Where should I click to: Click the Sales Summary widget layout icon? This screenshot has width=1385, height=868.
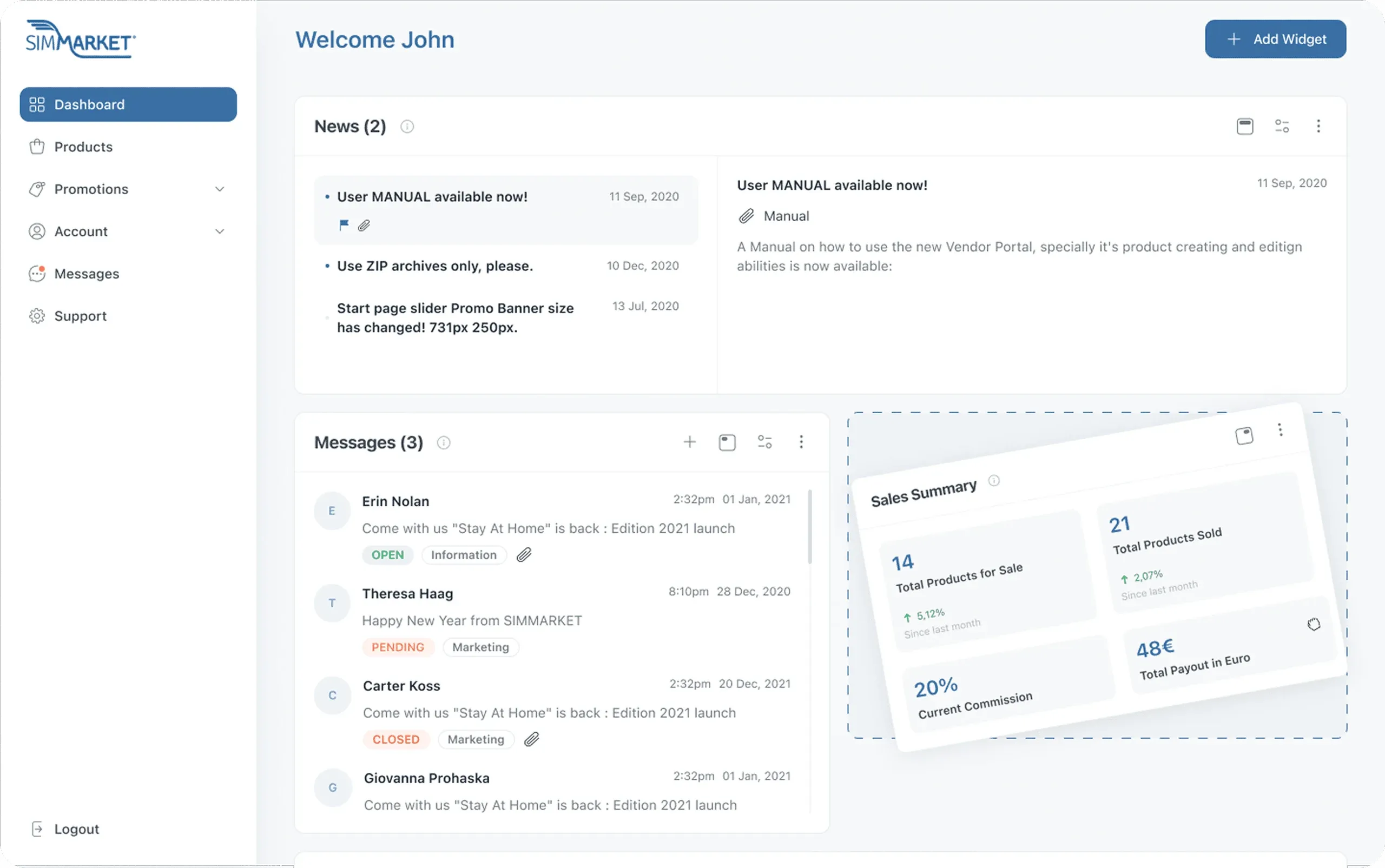tap(1244, 436)
